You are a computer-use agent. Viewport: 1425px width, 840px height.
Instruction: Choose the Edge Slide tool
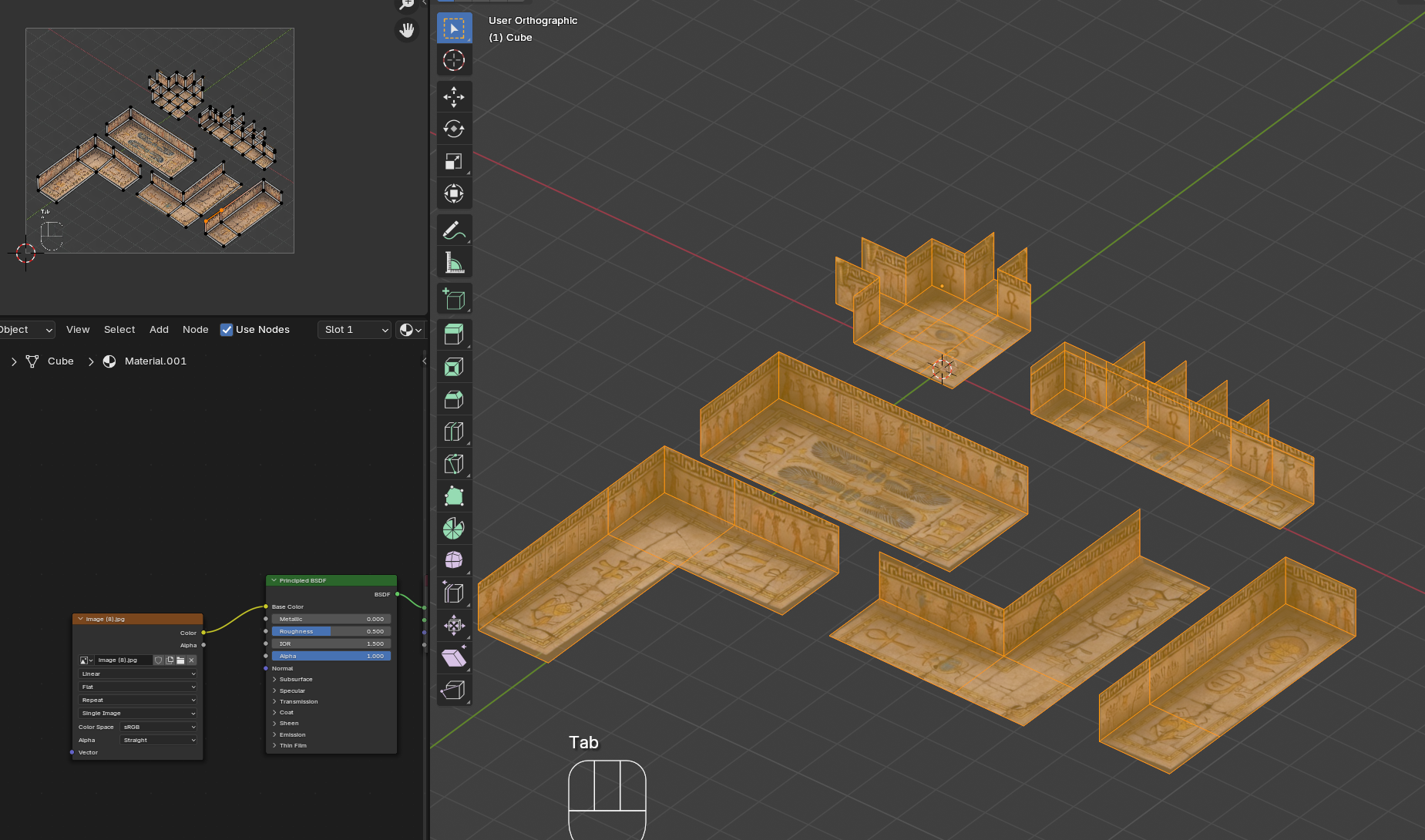[x=454, y=593]
